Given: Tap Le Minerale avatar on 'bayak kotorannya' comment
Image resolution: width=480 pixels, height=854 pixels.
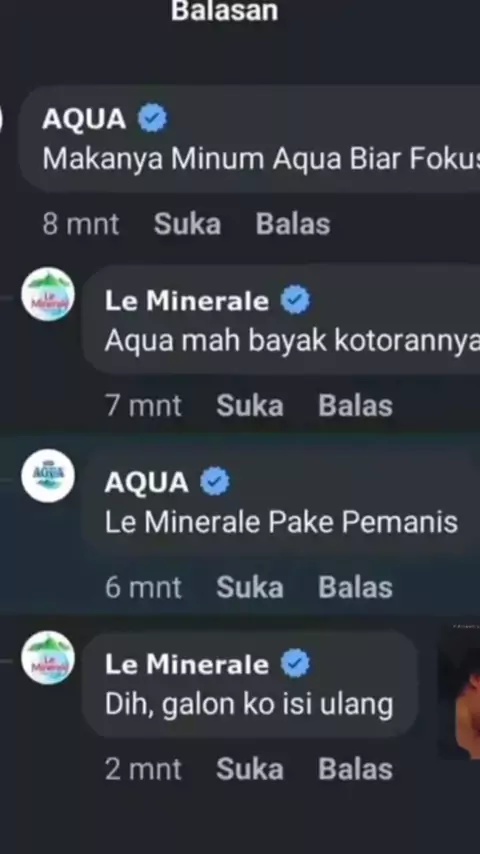Looking at the screenshot, I should 48,294.
